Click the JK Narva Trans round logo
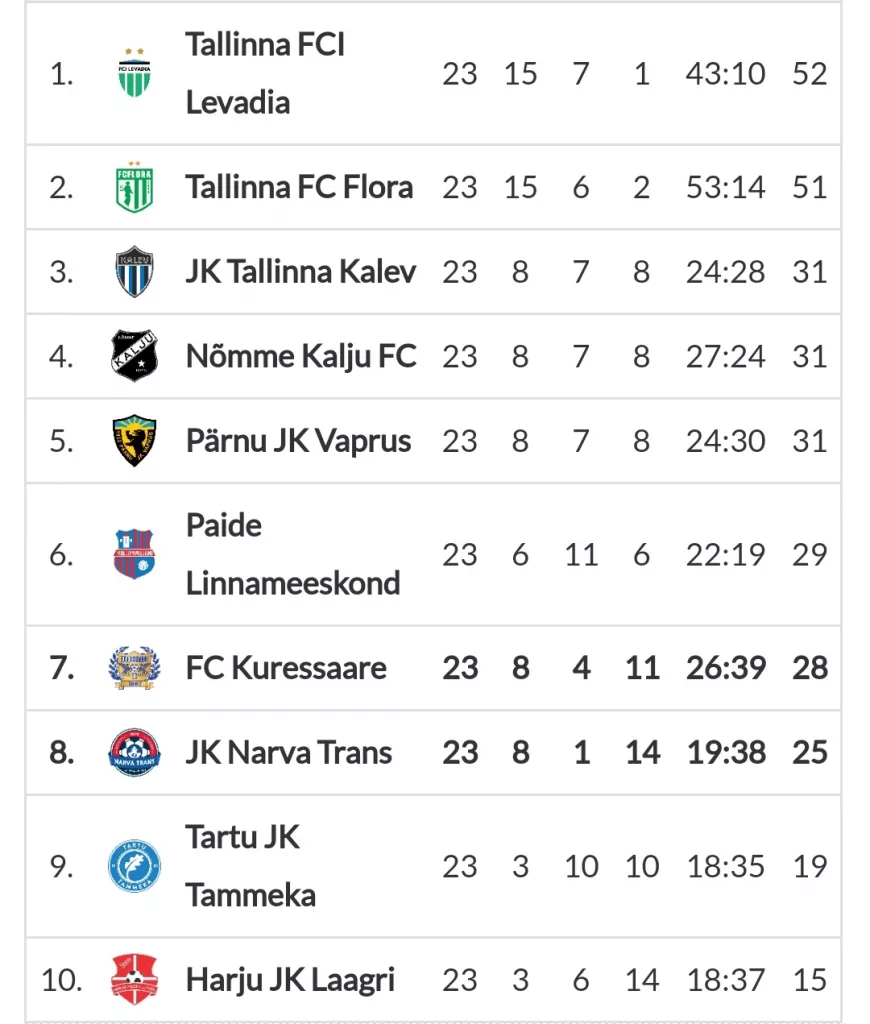The width and height of the screenshot is (870, 1024). click(x=135, y=752)
